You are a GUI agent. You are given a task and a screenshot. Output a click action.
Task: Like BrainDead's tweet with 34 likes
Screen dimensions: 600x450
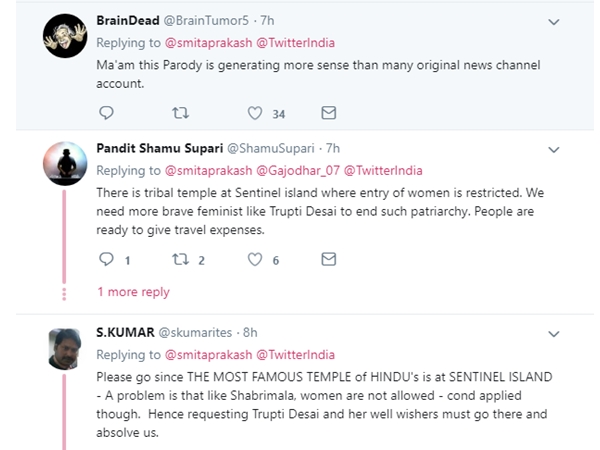coord(255,112)
